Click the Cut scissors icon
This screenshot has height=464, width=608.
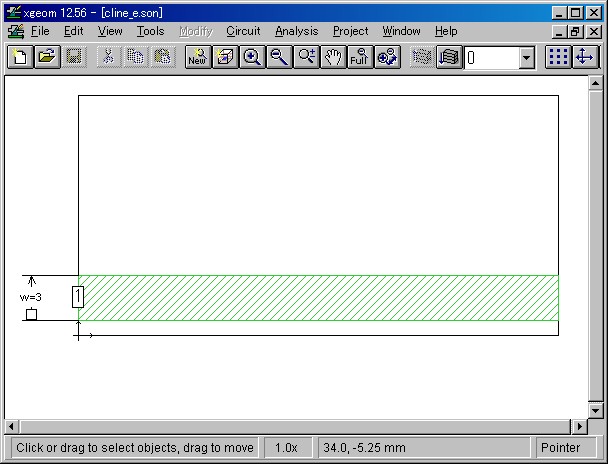109,57
